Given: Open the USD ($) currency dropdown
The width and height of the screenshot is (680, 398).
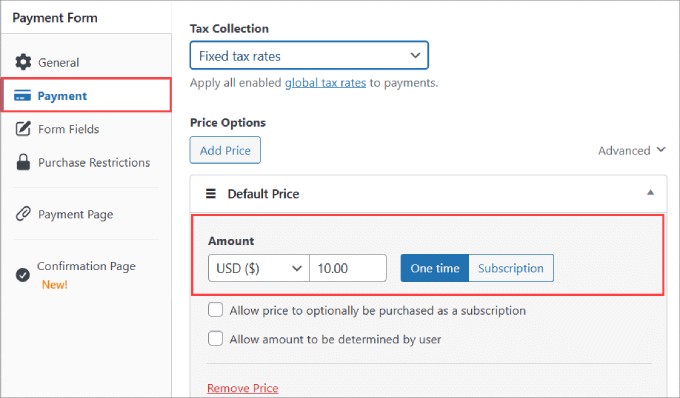Looking at the screenshot, I should click(x=259, y=268).
